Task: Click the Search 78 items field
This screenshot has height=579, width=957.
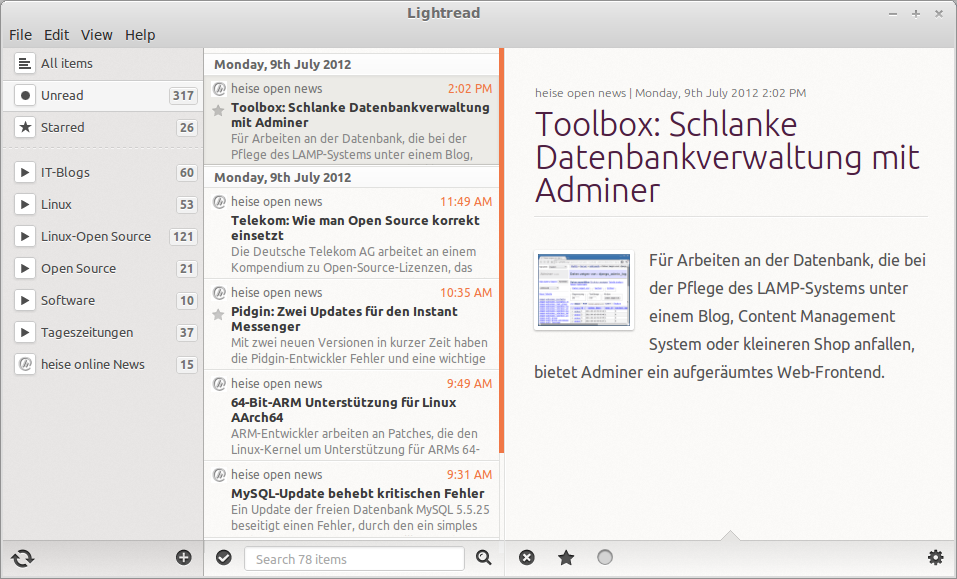Action: click(x=354, y=559)
